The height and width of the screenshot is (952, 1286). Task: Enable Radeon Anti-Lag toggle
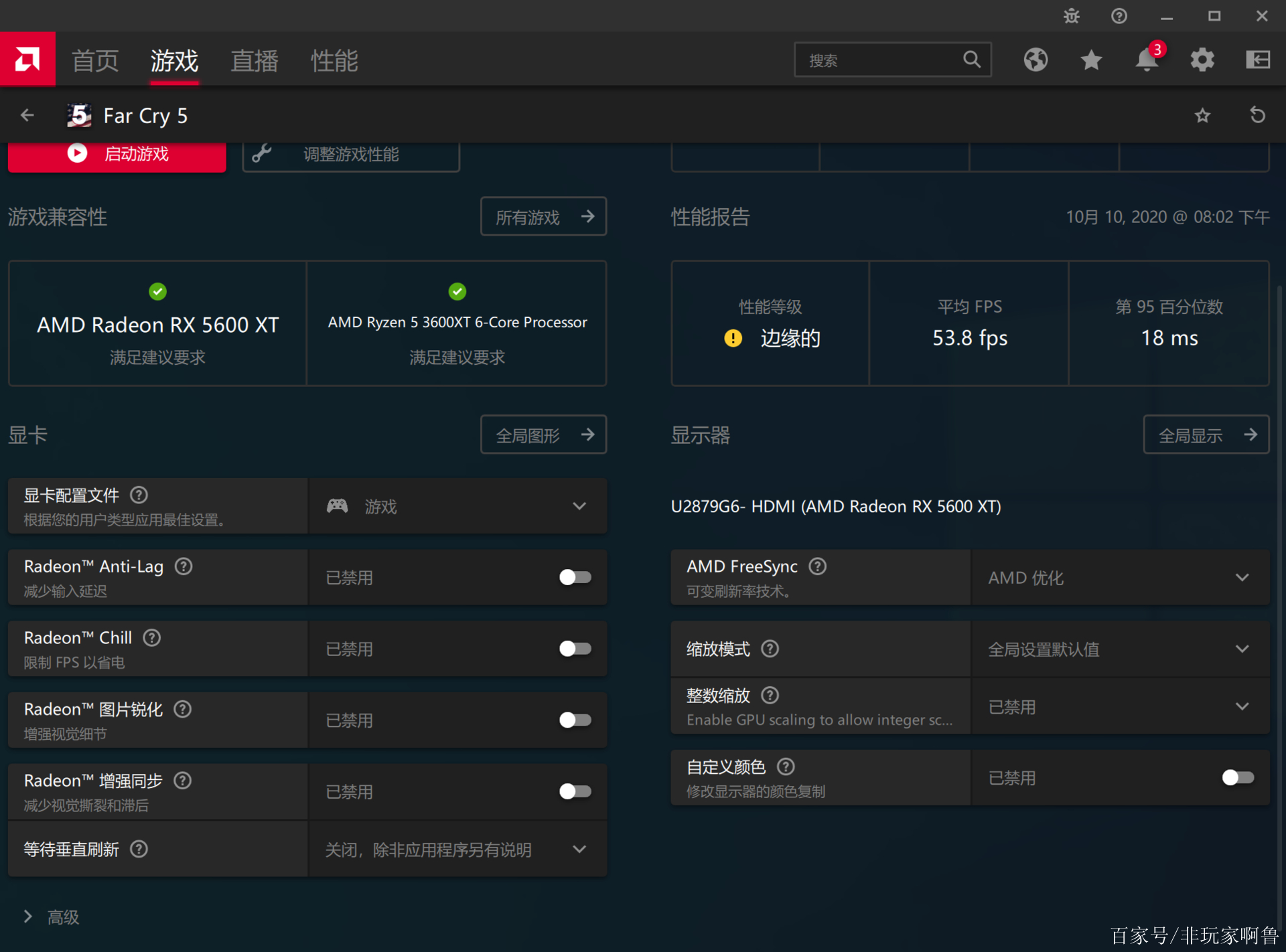point(575,577)
